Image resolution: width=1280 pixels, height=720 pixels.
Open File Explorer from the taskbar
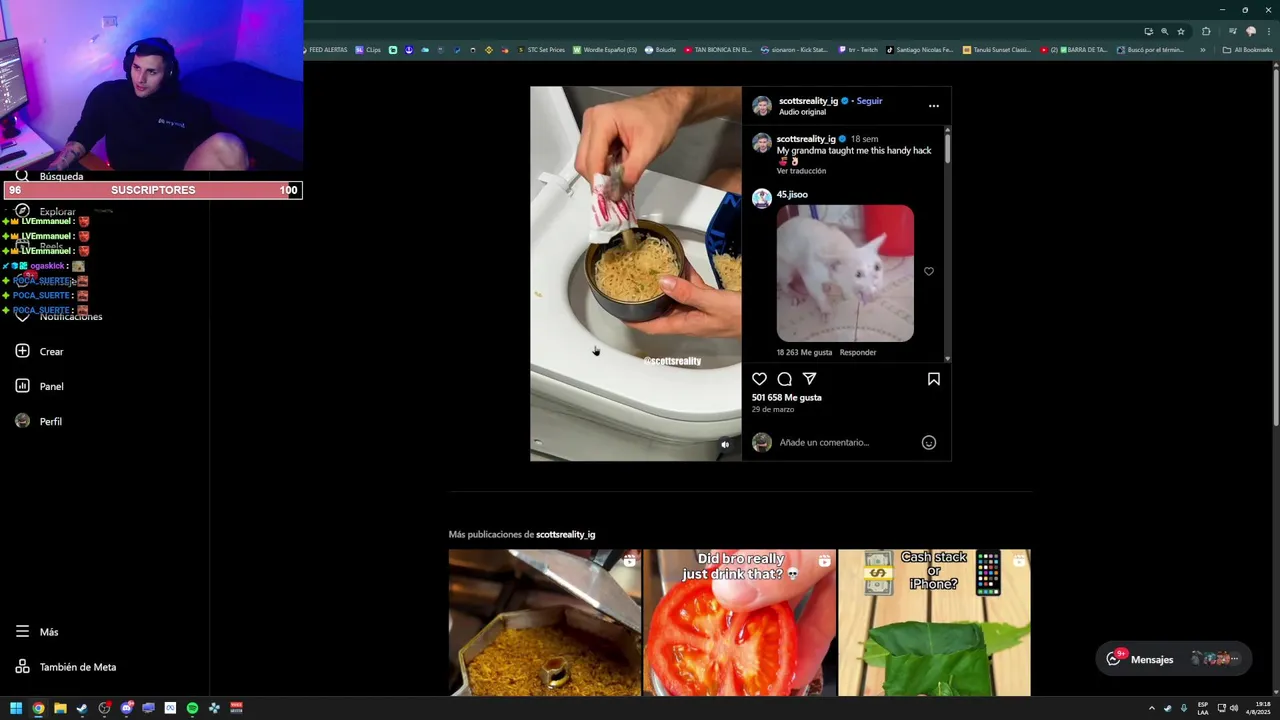[x=60, y=708]
